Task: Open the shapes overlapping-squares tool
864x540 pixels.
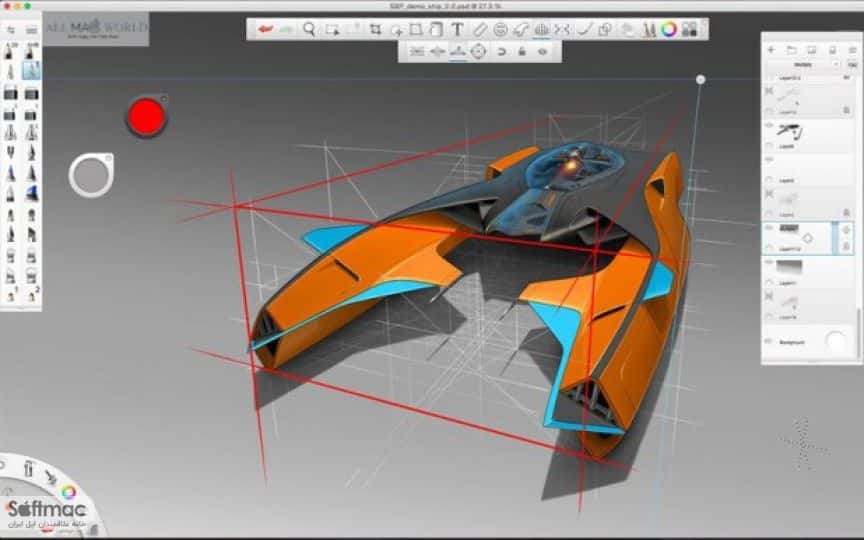Action: [605, 30]
